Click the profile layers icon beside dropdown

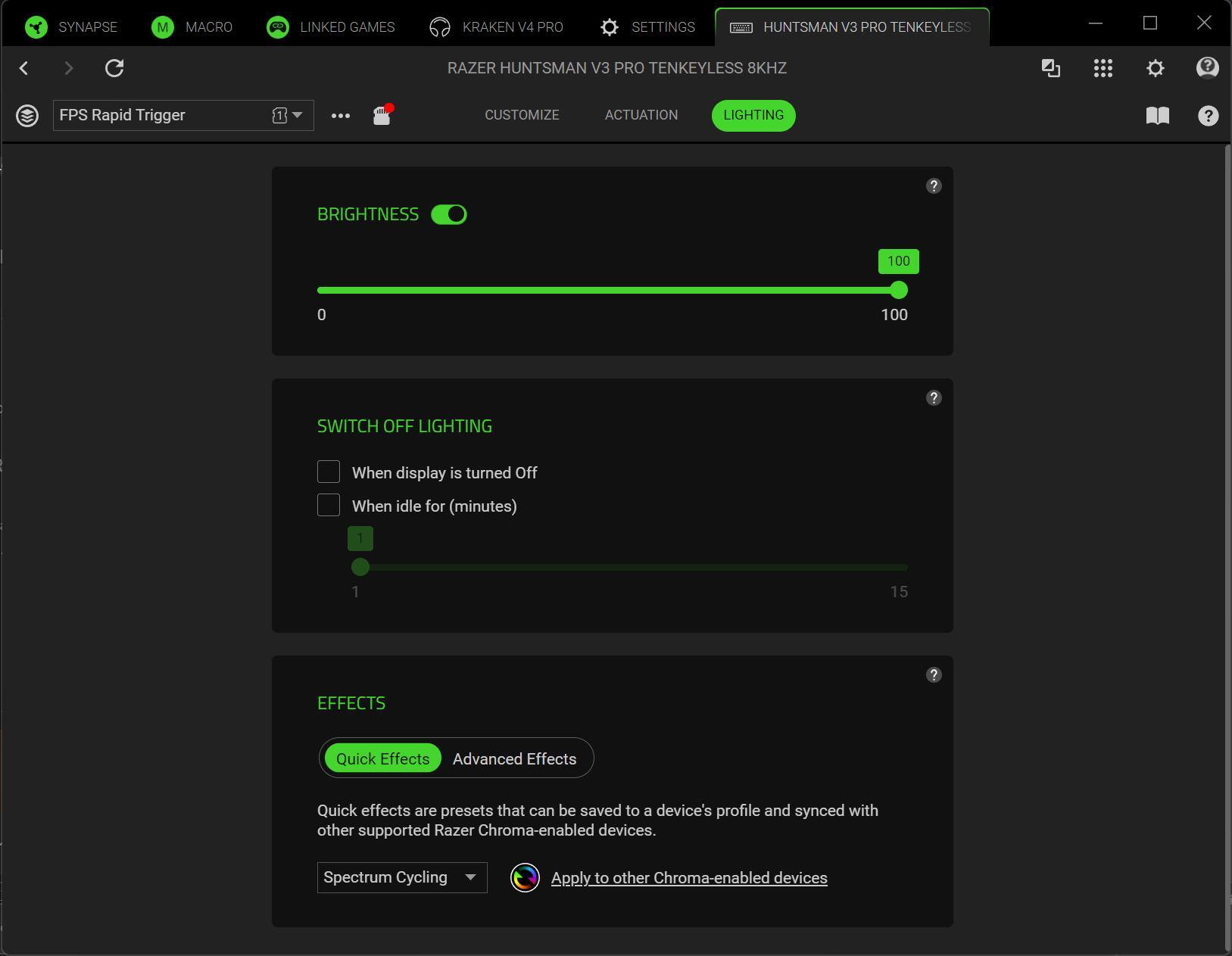27,116
